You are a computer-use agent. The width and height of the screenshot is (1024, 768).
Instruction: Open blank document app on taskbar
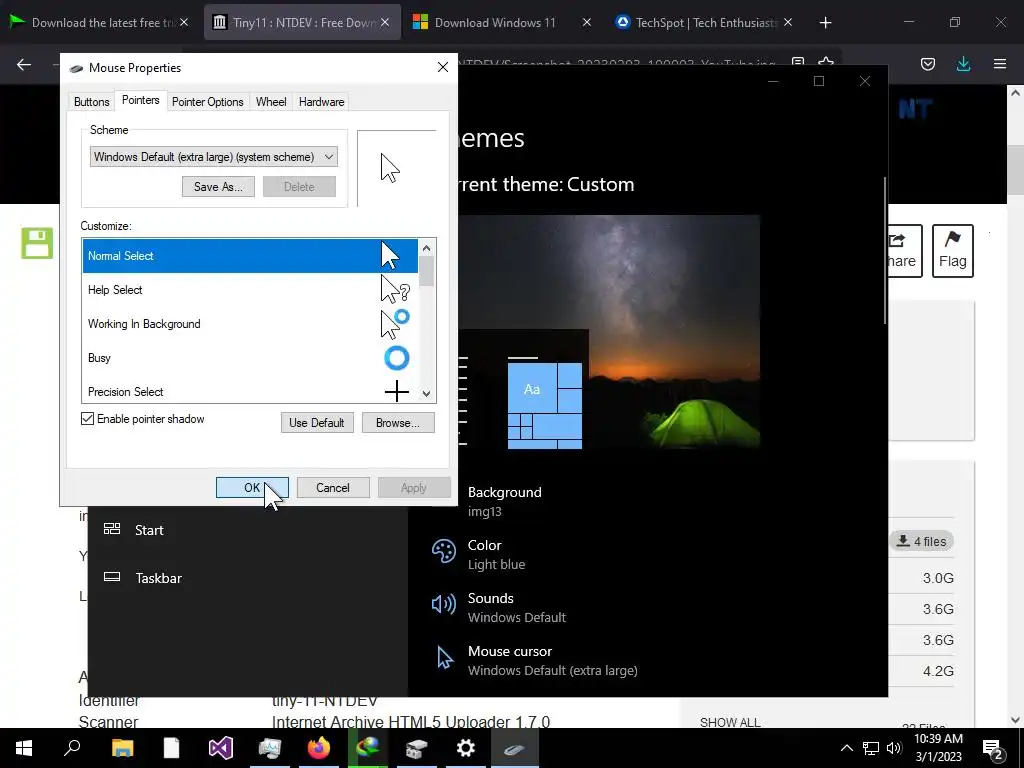pyautogui.click(x=171, y=748)
